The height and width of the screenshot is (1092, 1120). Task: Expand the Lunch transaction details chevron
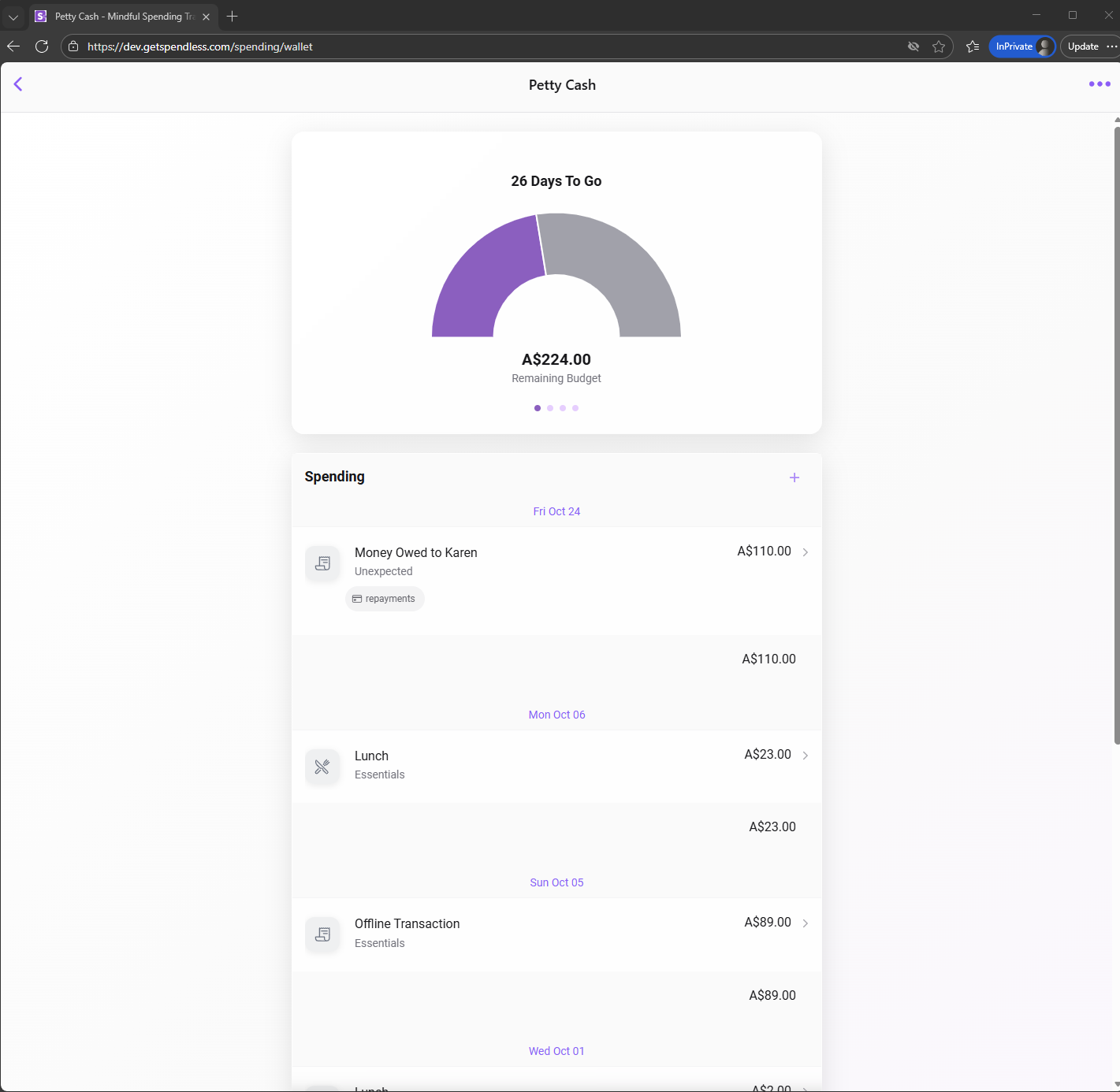(x=805, y=755)
